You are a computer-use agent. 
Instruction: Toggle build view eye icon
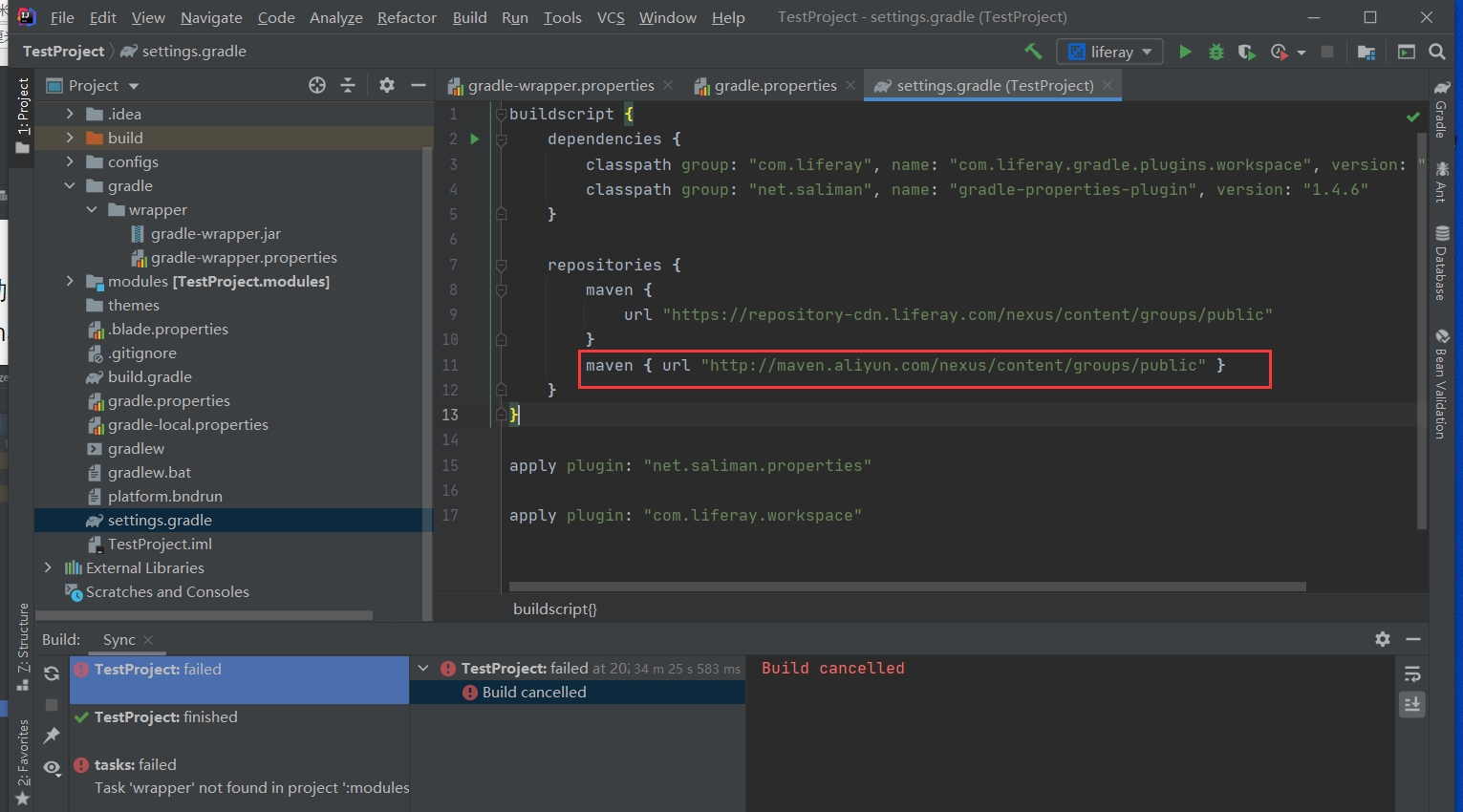[53, 767]
